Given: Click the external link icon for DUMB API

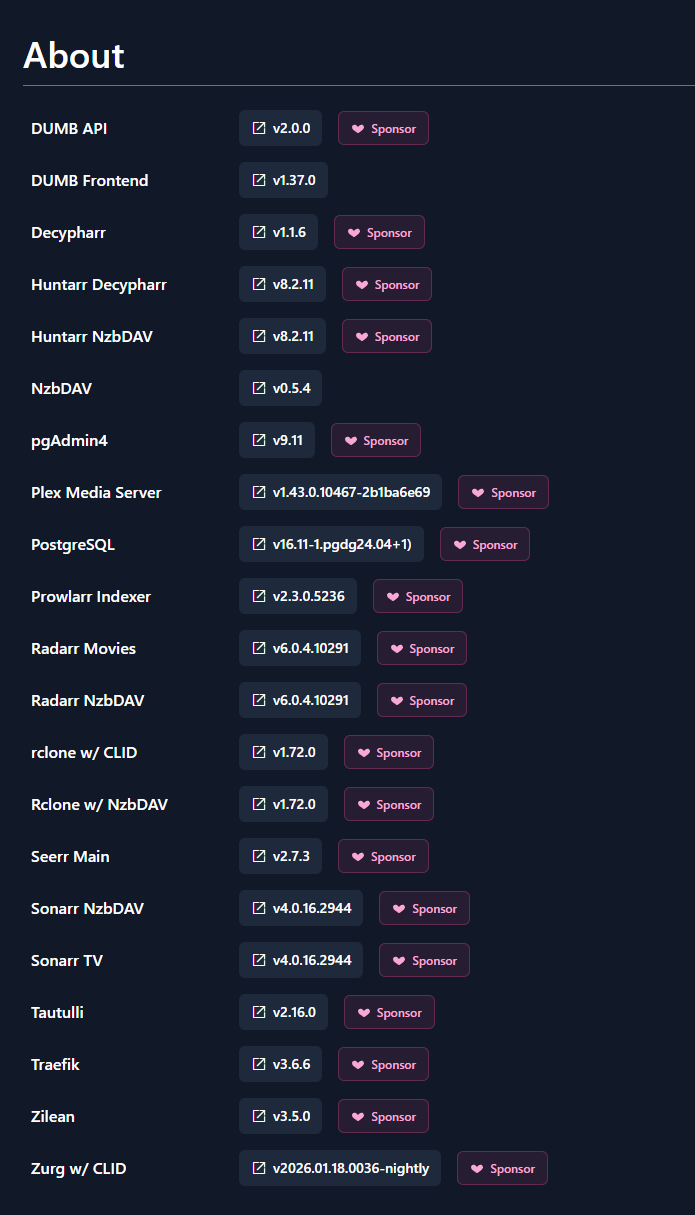Looking at the screenshot, I should point(260,128).
